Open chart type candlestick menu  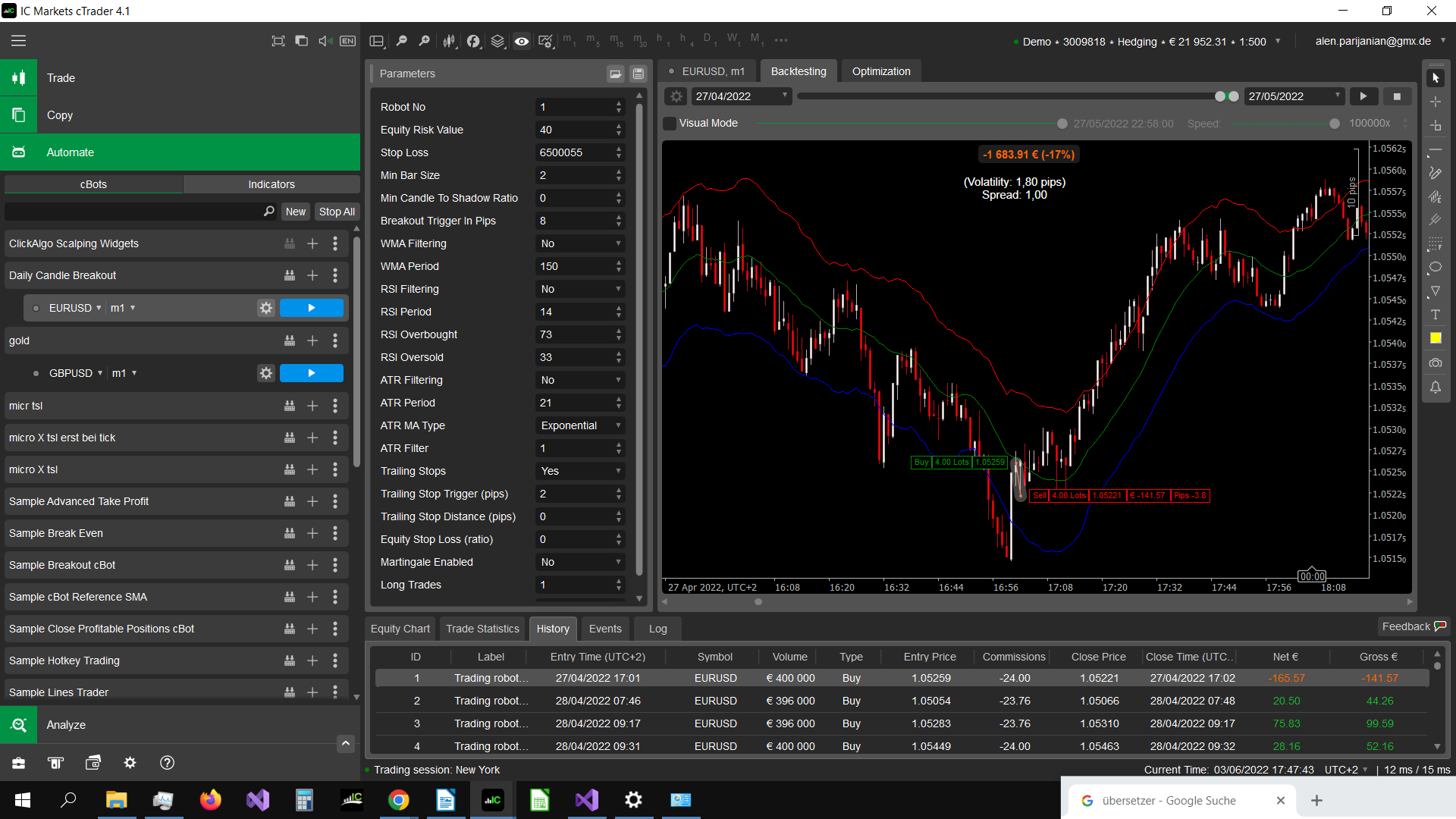point(449,41)
